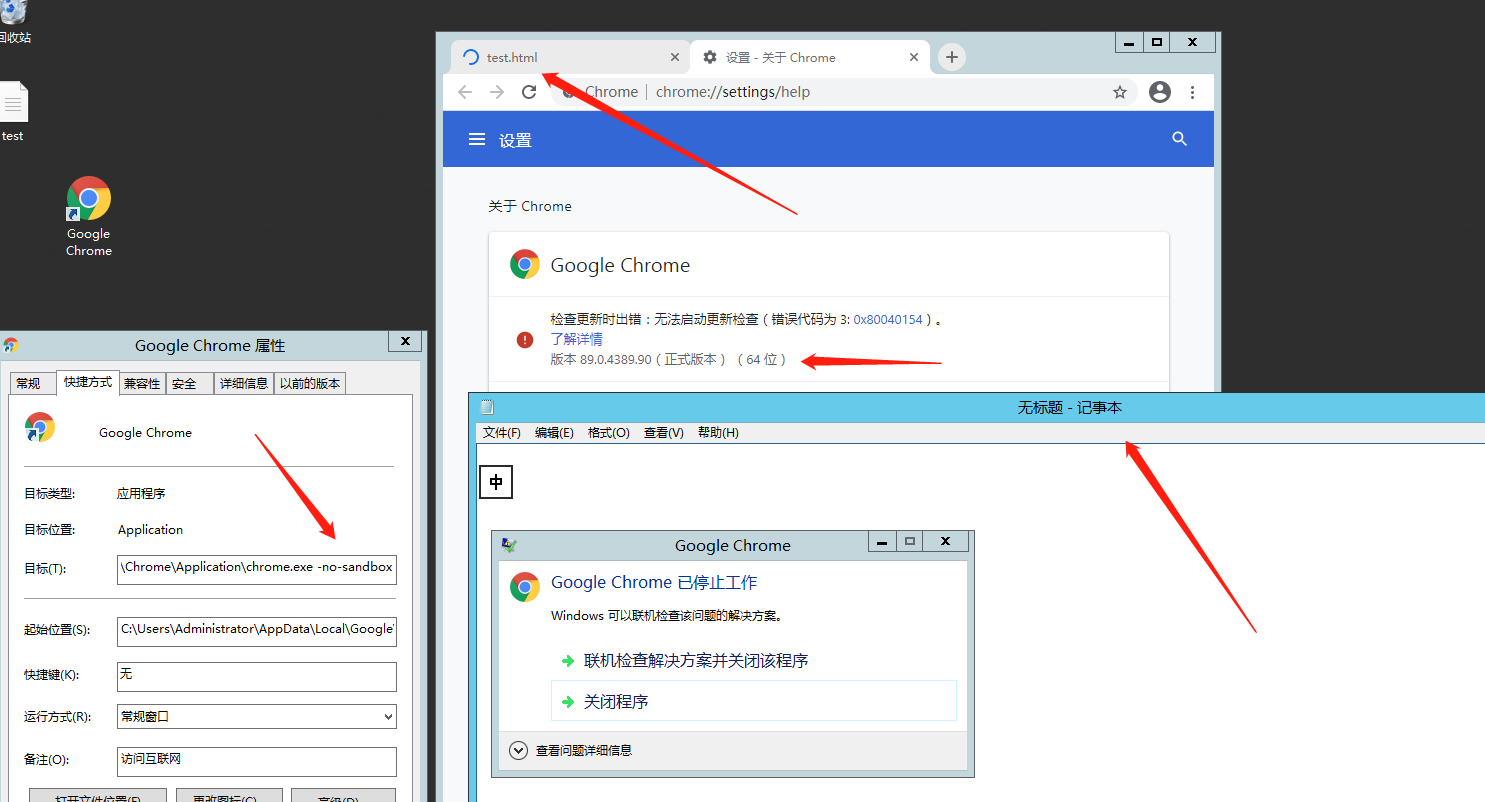
Task: Open the Recycle Bin desktop icon
Action: (12, 12)
